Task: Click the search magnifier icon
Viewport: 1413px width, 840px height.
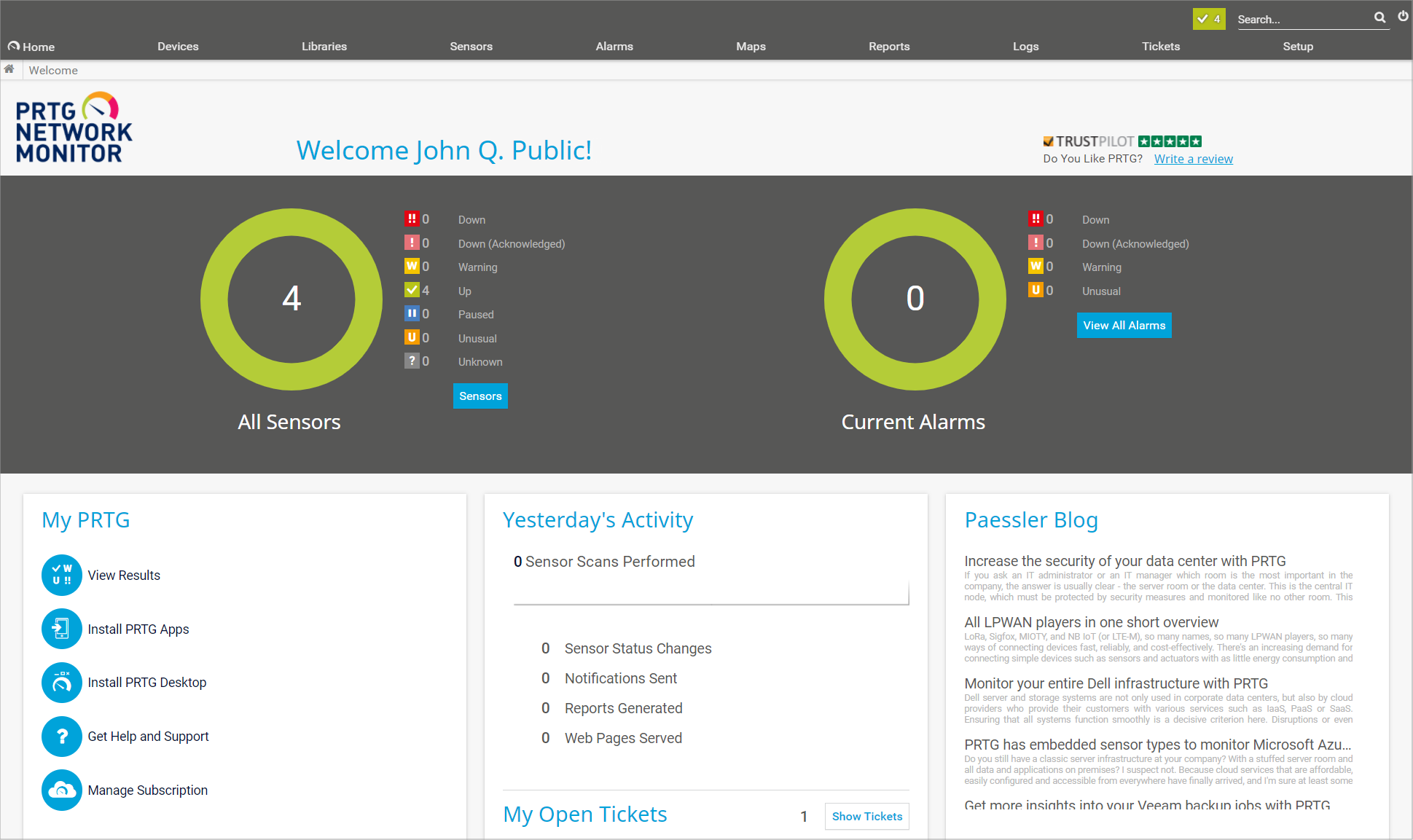Action: pyautogui.click(x=1379, y=17)
